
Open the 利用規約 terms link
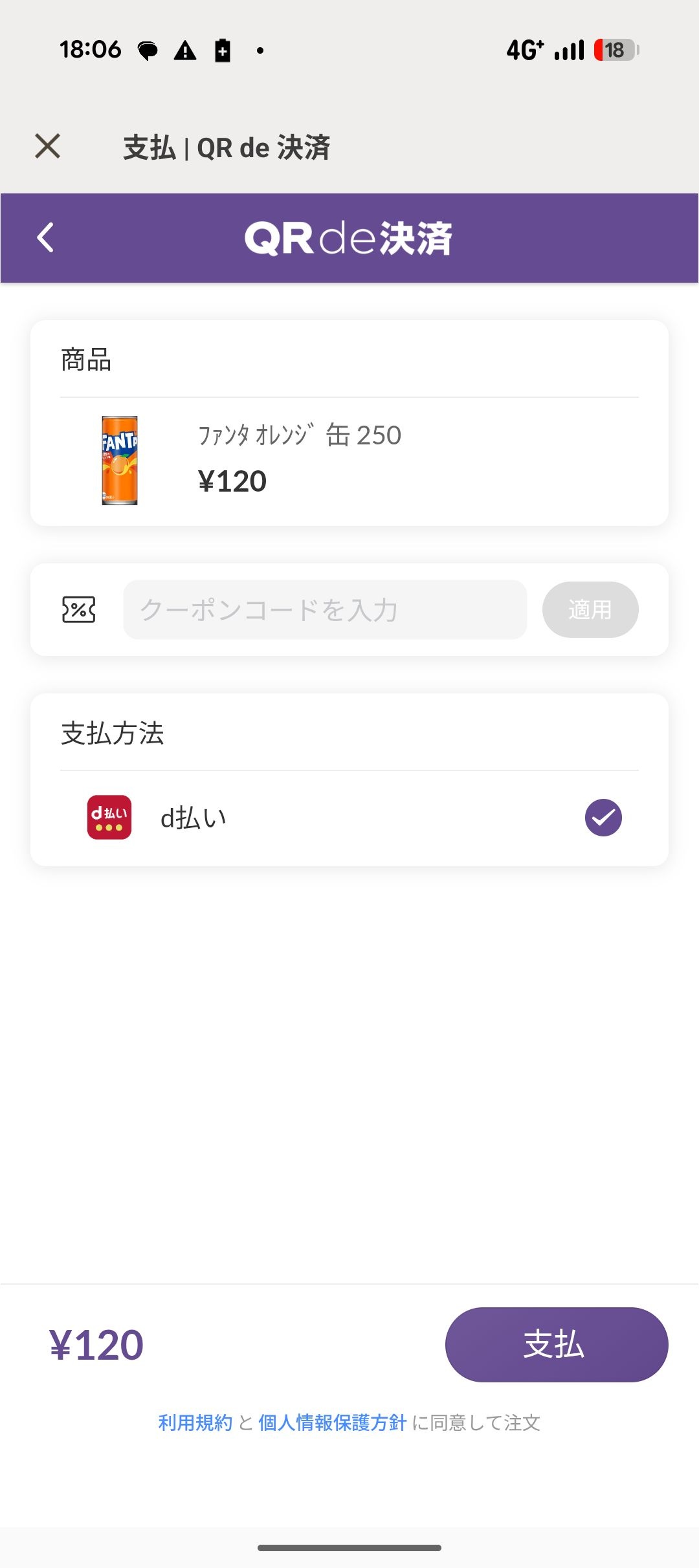point(195,1422)
